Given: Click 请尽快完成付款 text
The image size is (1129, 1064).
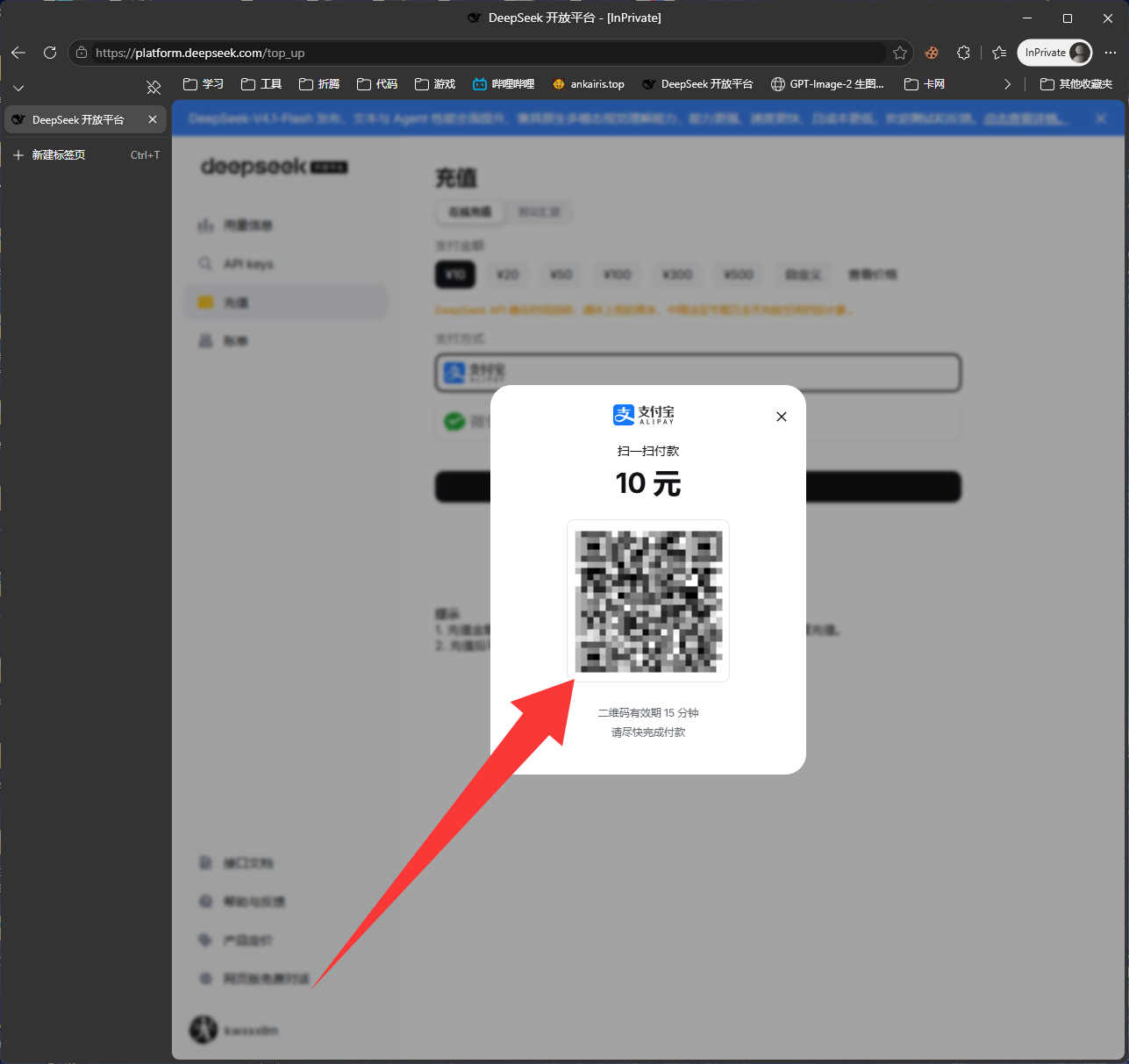Looking at the screenshot, I should pyautogui.click(x=648, y=732).
